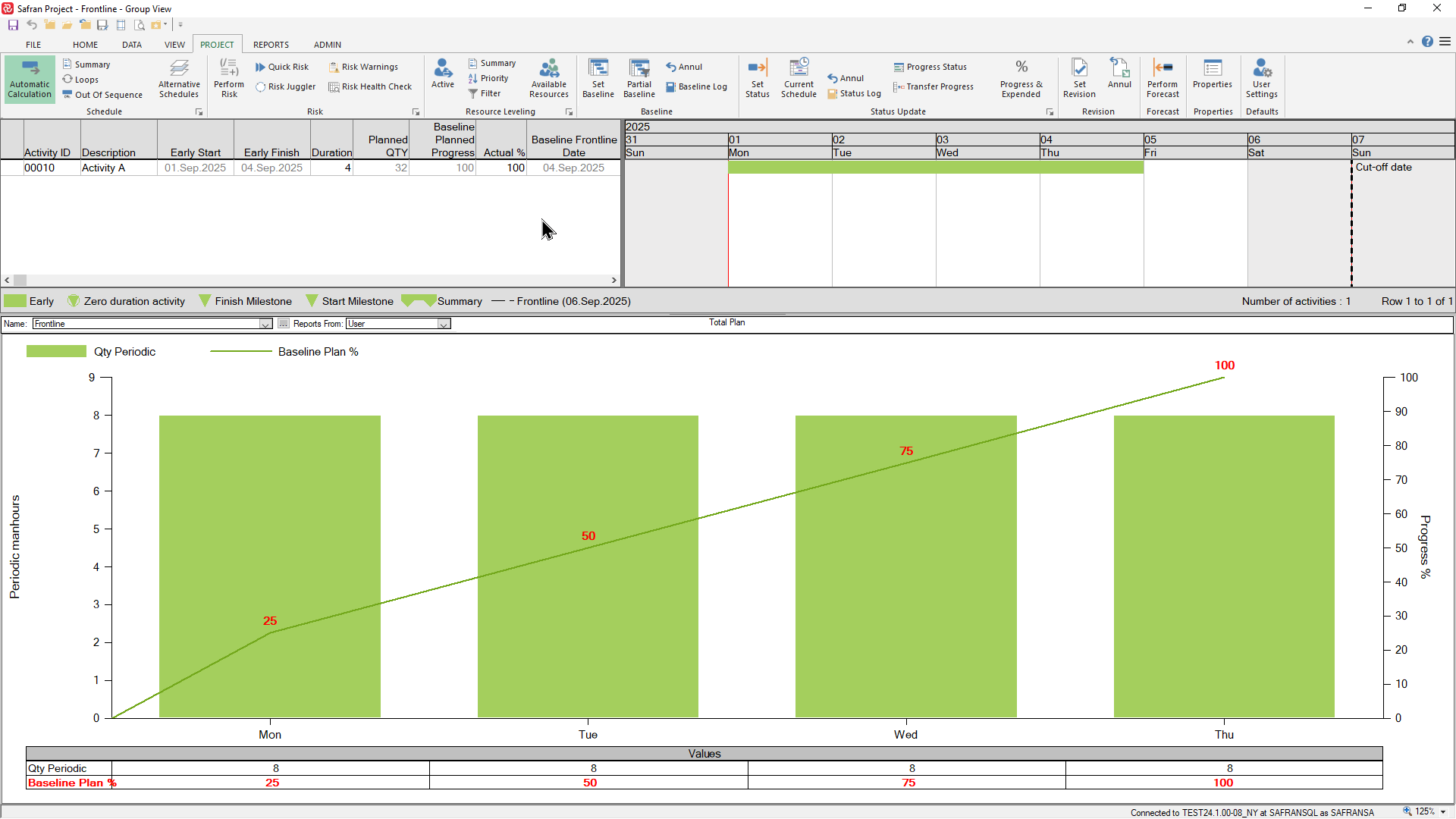This screenshot has height=819, width=1456.
Task: Click the Early legend green swatch
Action: (x=15, y=301)
